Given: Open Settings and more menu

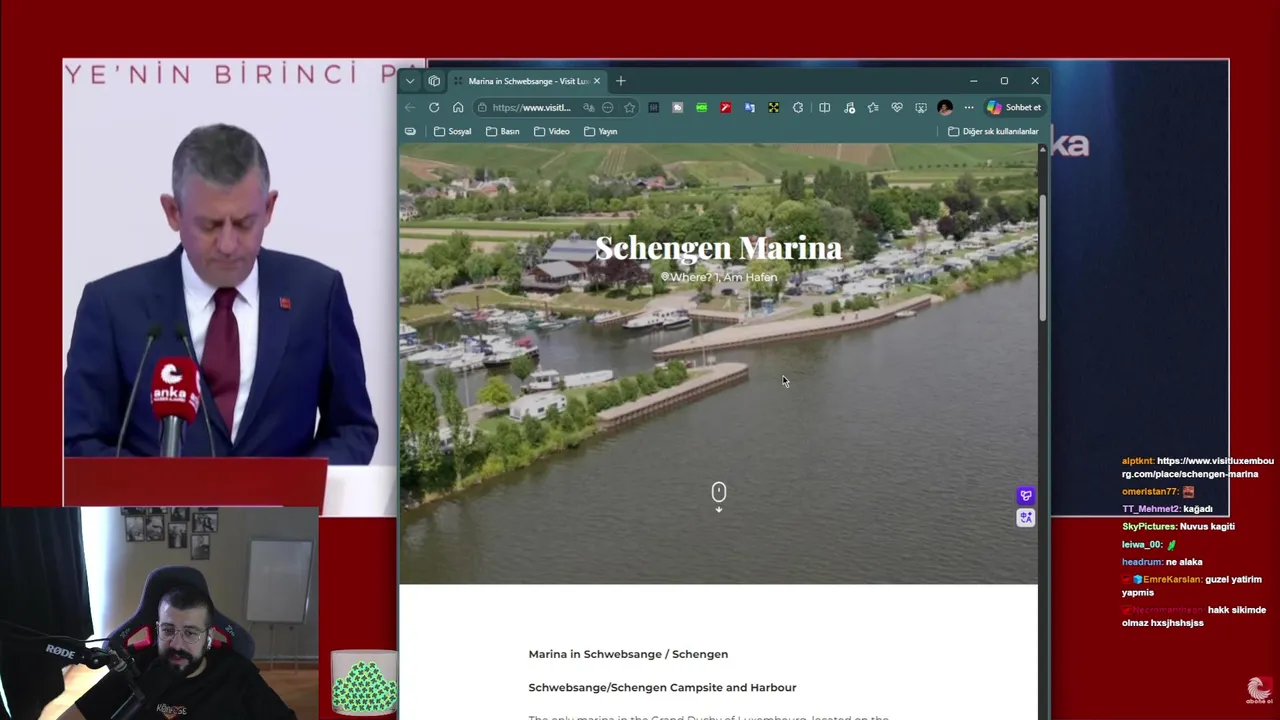Looking at the screenshot, I should tap(969, 107).
